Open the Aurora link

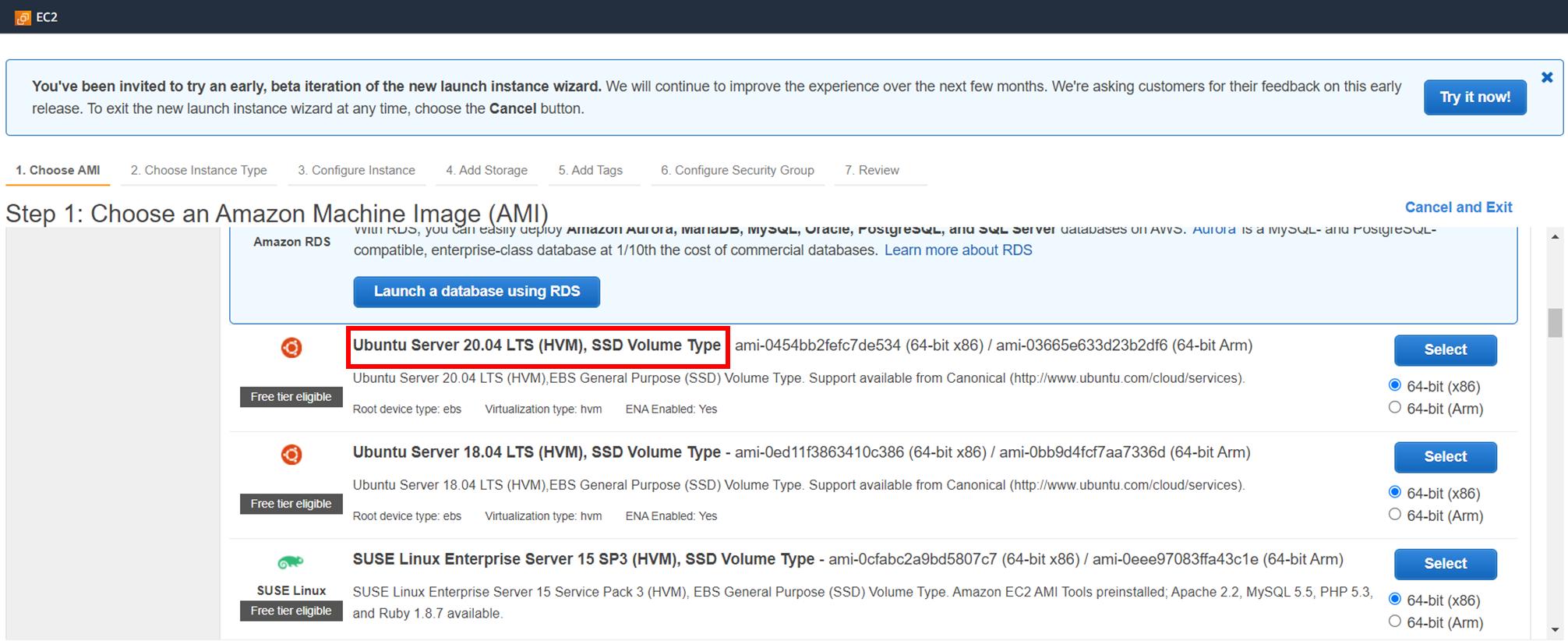pyautogui.click(x=1213, y=230)
